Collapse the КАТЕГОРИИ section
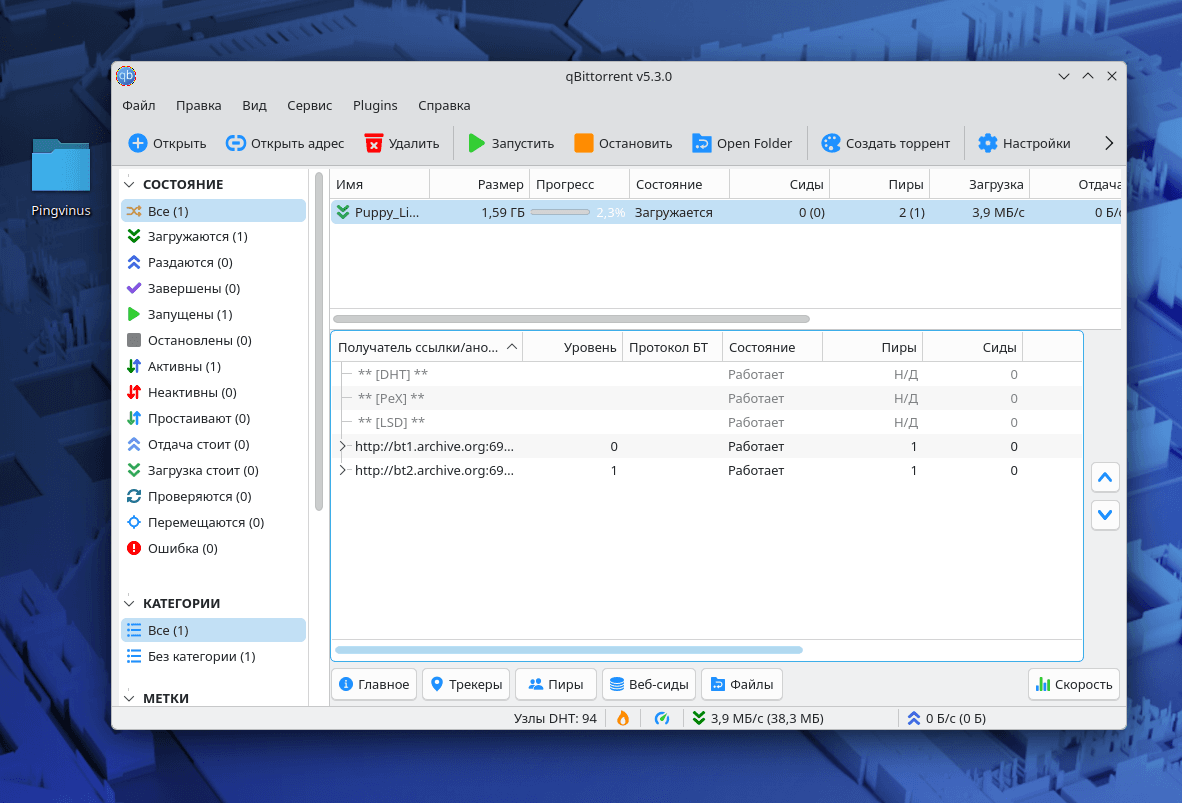Viewport: 1182px width, 803px height. point(129,604)
